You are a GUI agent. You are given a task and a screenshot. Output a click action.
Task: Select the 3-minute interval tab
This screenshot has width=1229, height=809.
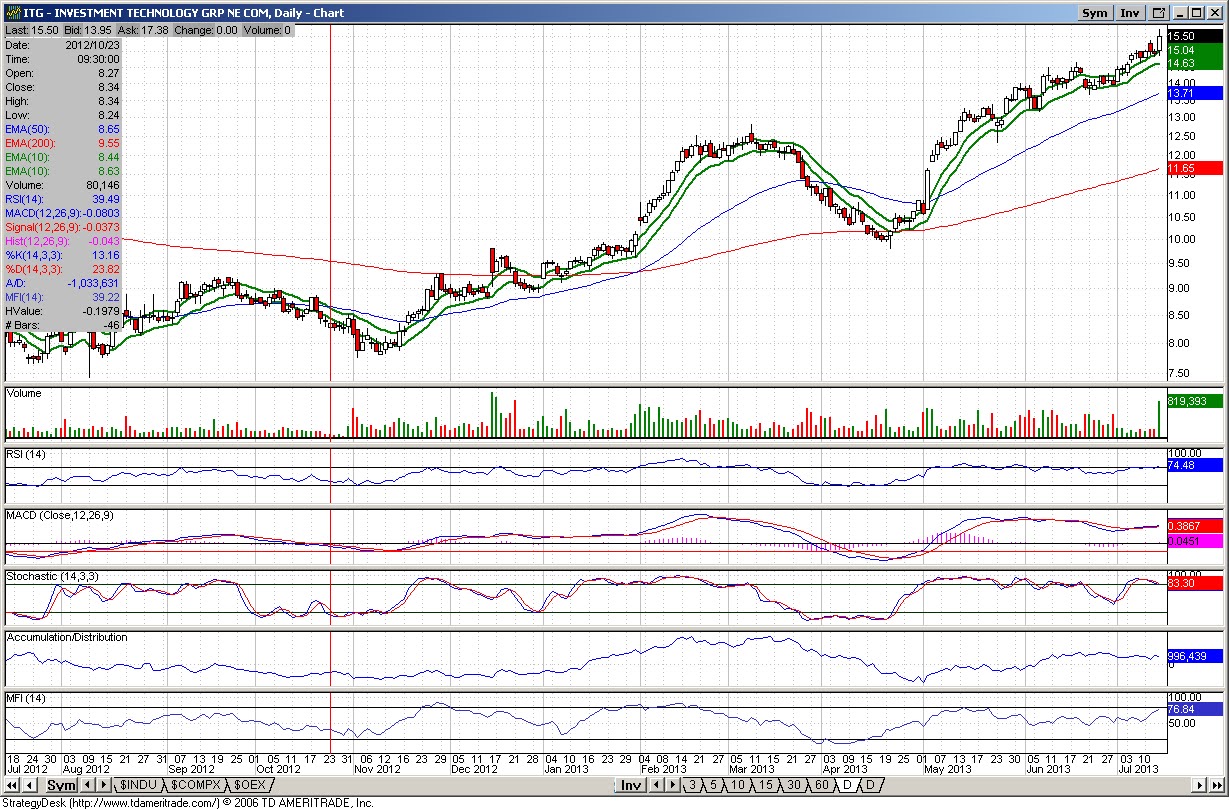tap(692, 786)
